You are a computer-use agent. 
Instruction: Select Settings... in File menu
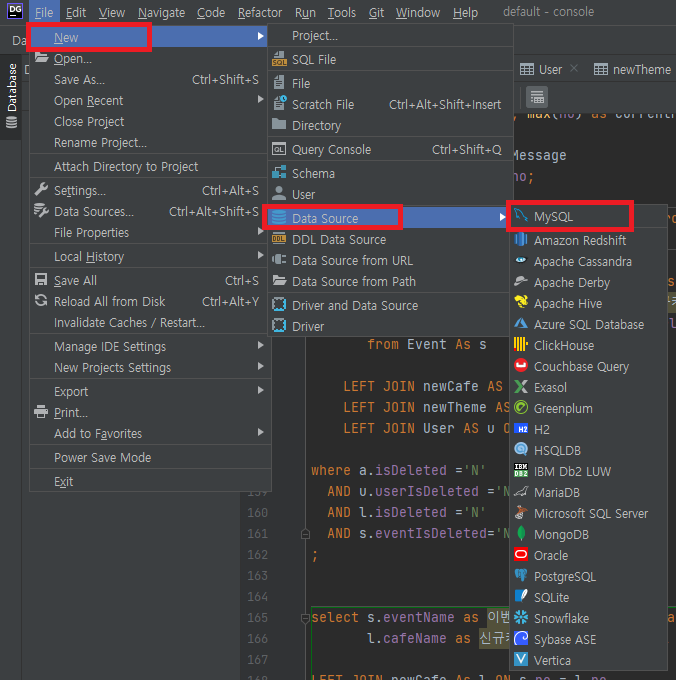pos(150,190)
